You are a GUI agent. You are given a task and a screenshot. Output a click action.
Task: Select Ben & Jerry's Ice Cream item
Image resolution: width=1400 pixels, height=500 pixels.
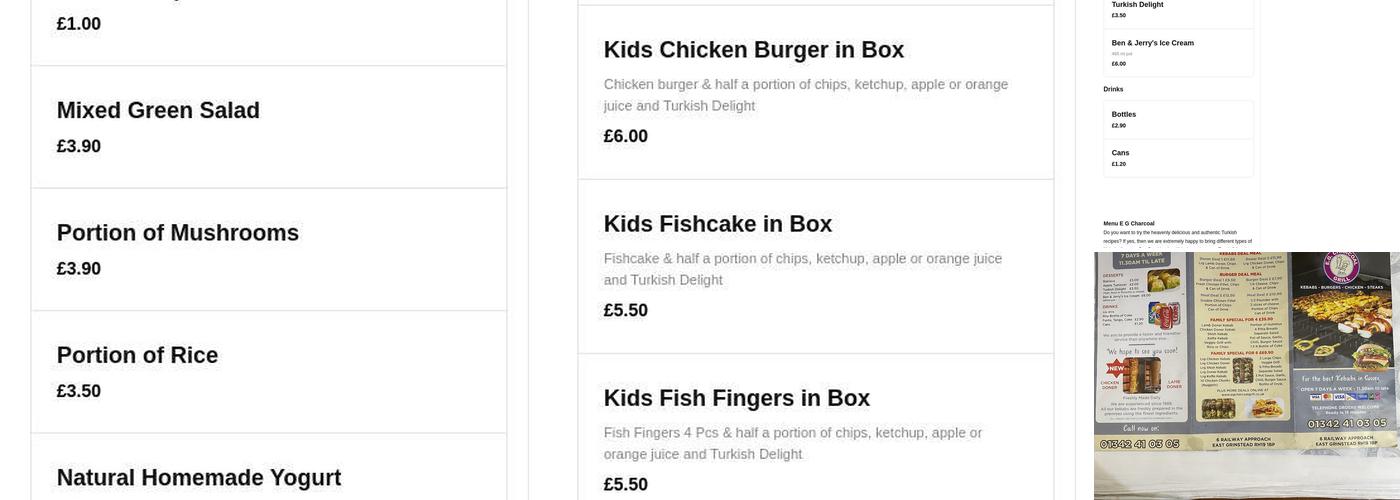pyautogui.click(x=1152, y=43)
